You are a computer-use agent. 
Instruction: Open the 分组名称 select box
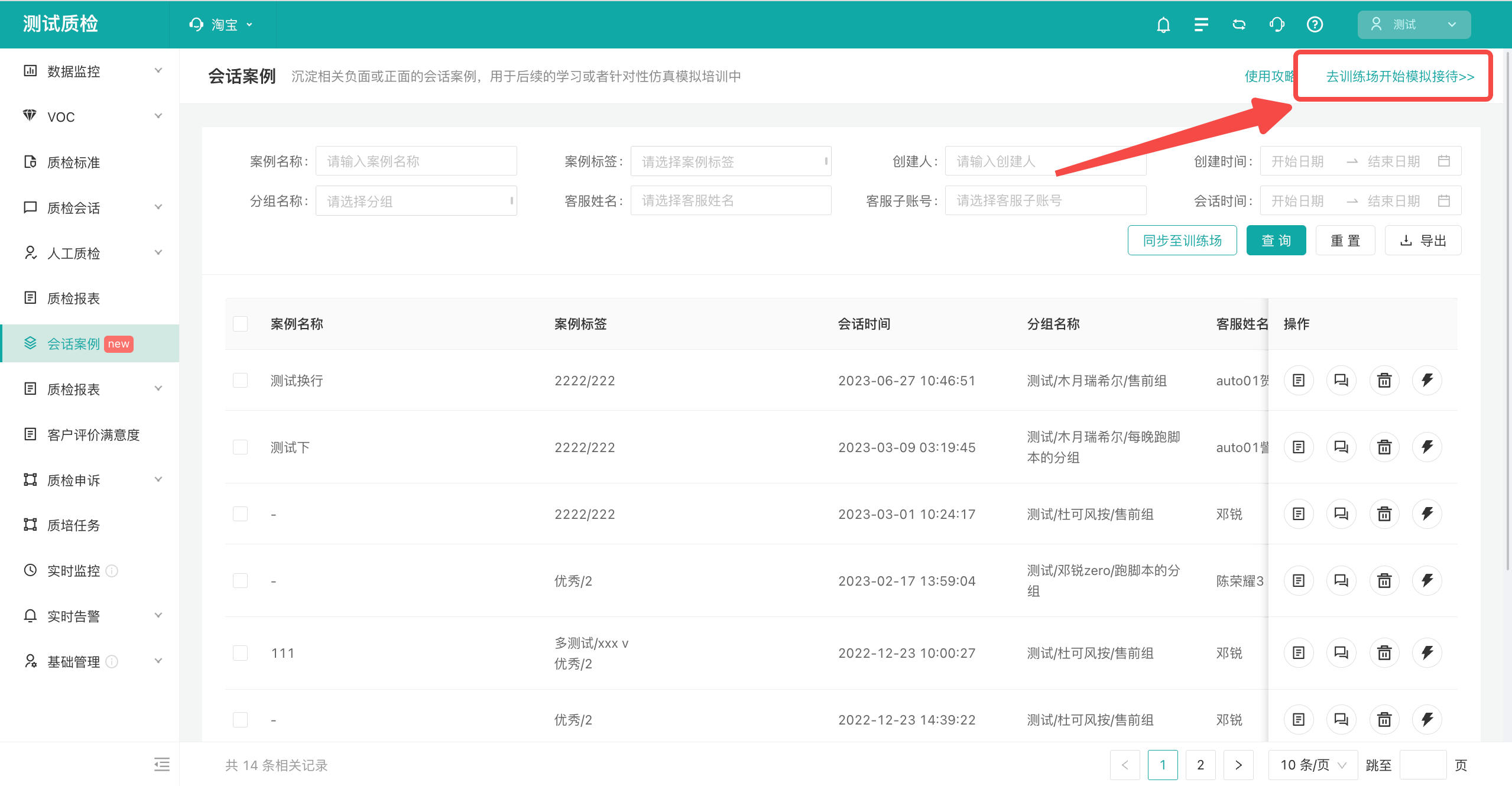[x=416, y=201]
